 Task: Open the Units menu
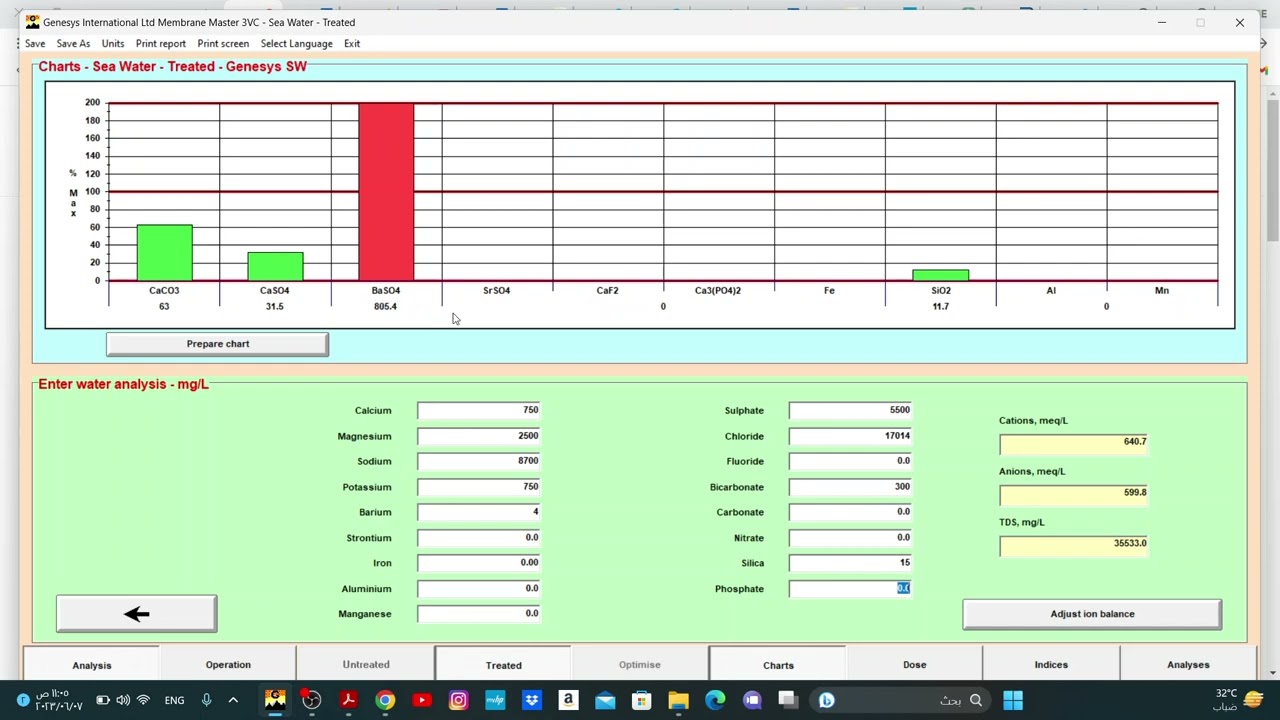click(113, 44)
